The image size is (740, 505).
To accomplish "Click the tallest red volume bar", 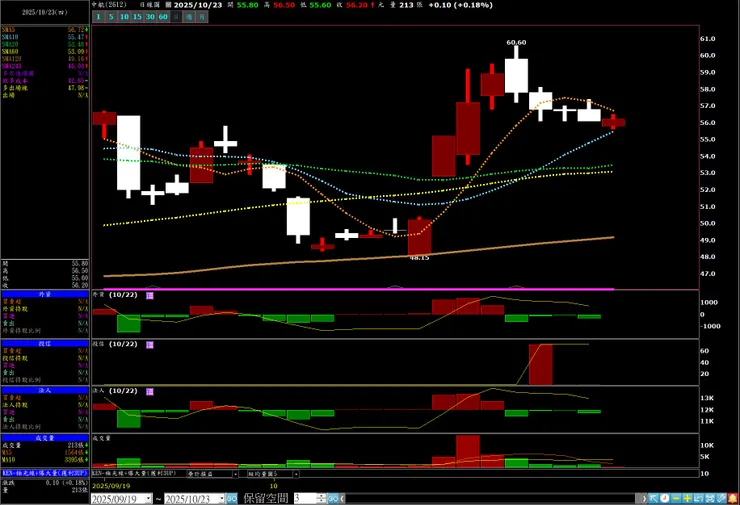I will pyautogui.click(x=468, y=451).
